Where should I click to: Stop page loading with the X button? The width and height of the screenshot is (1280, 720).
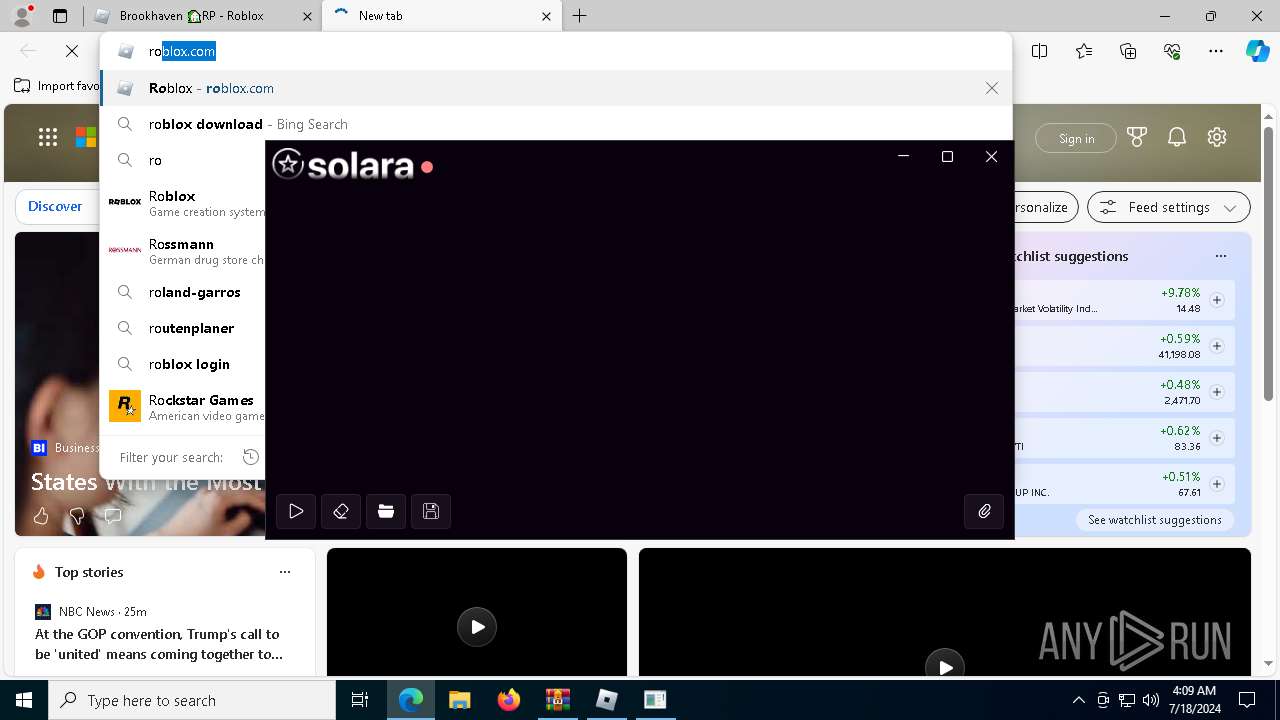pyautogui.click(x=72, y=51)
